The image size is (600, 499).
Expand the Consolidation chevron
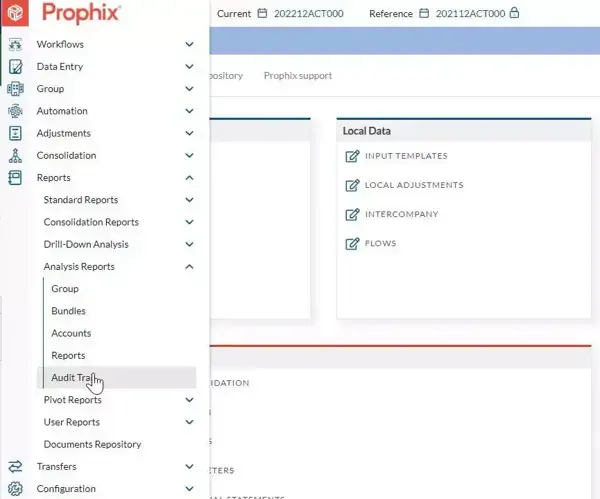click(x=189, y=155)
